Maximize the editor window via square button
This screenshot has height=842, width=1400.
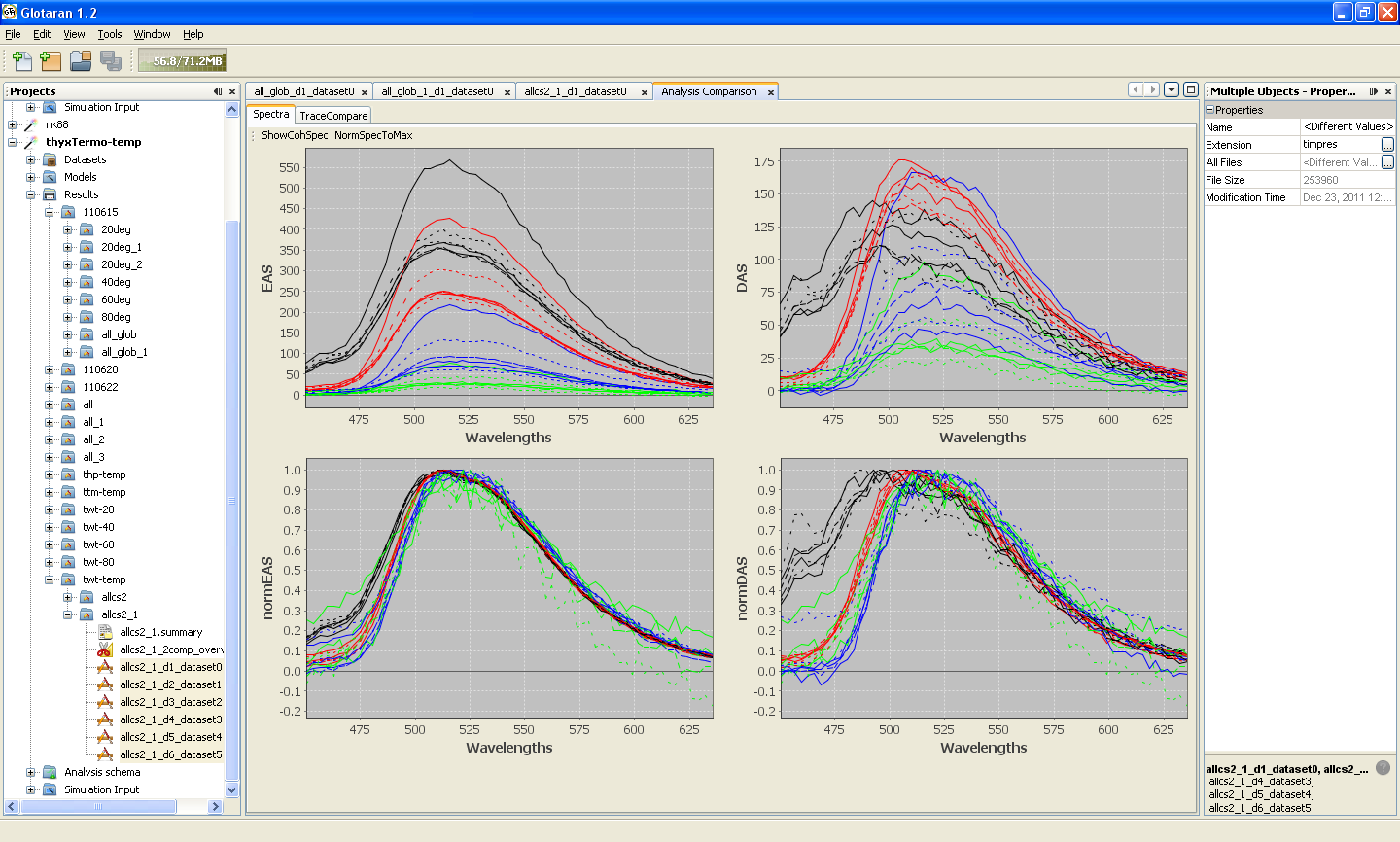click(1190, 89)
